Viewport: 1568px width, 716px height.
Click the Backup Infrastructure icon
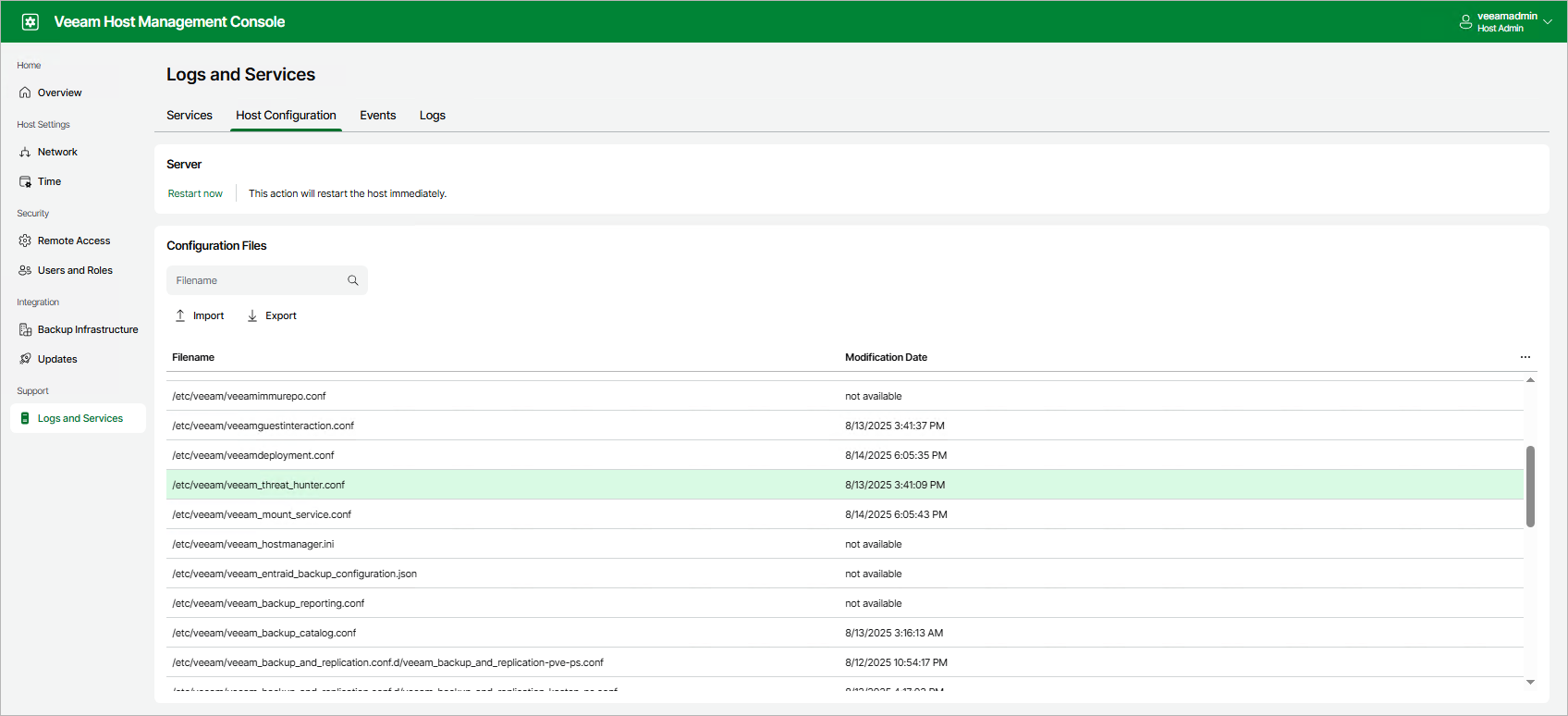click(25, 329)
